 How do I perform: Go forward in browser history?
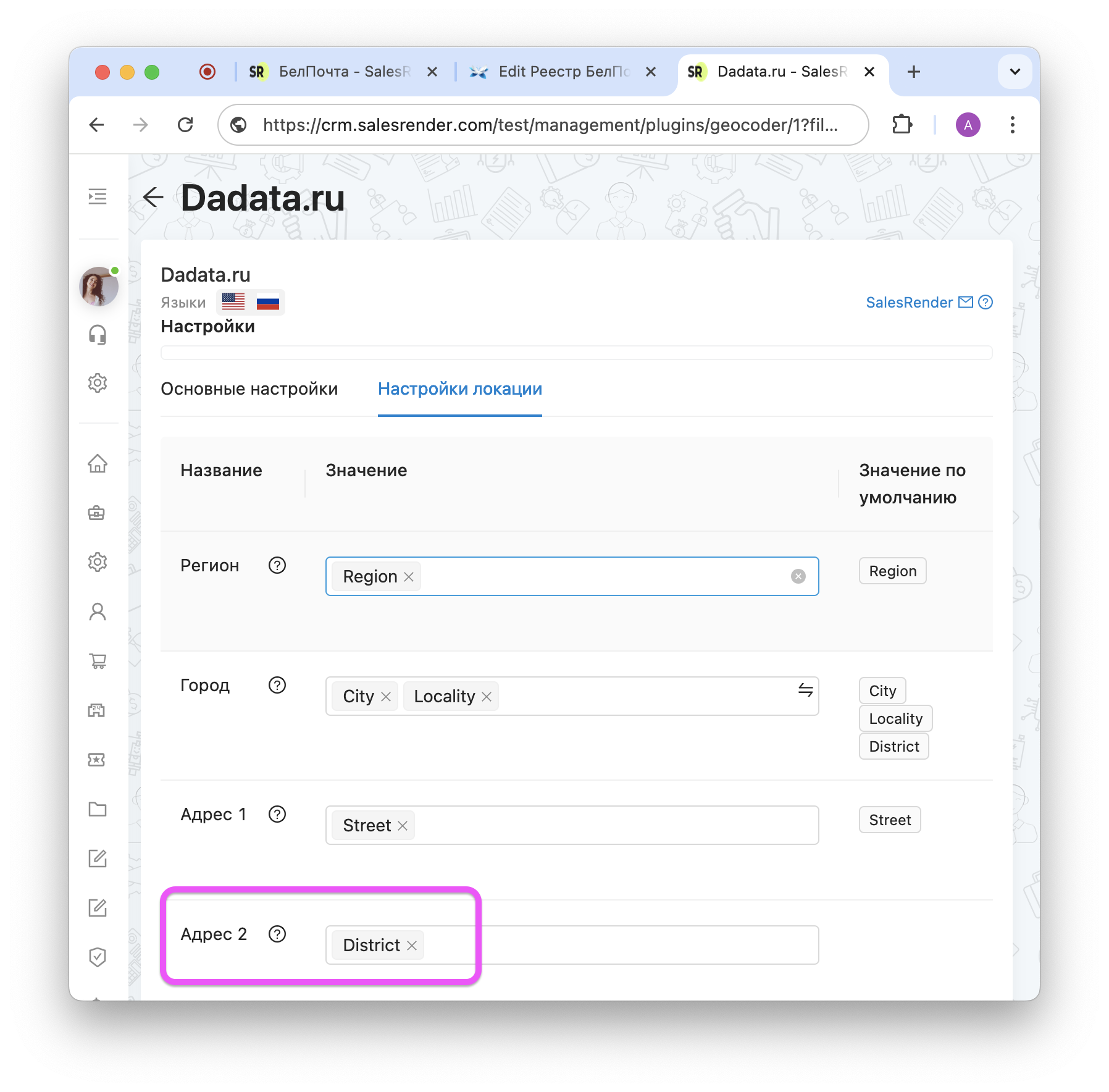(x=141, y=125)
